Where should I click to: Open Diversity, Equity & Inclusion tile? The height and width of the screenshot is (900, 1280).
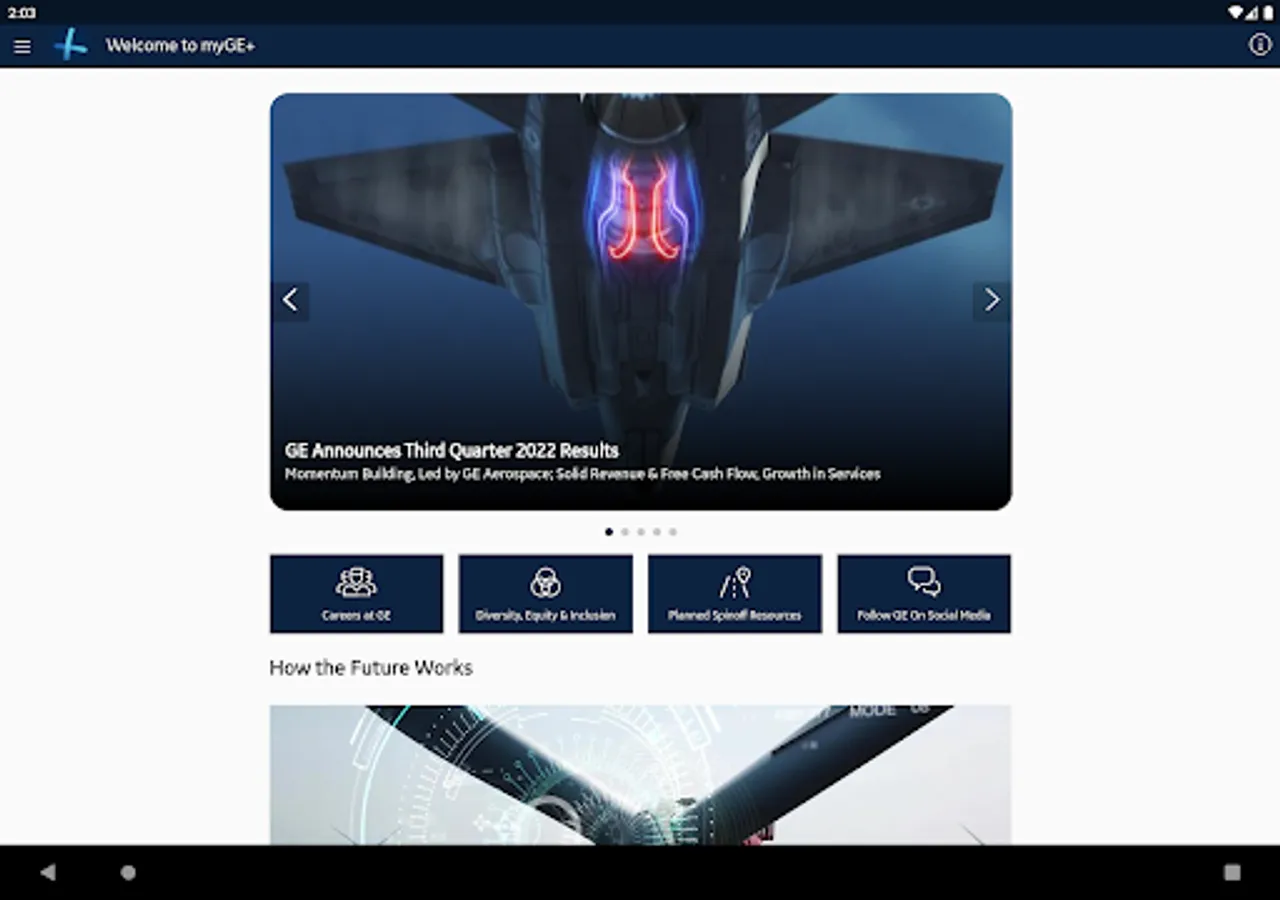click(x=545, y=594)
